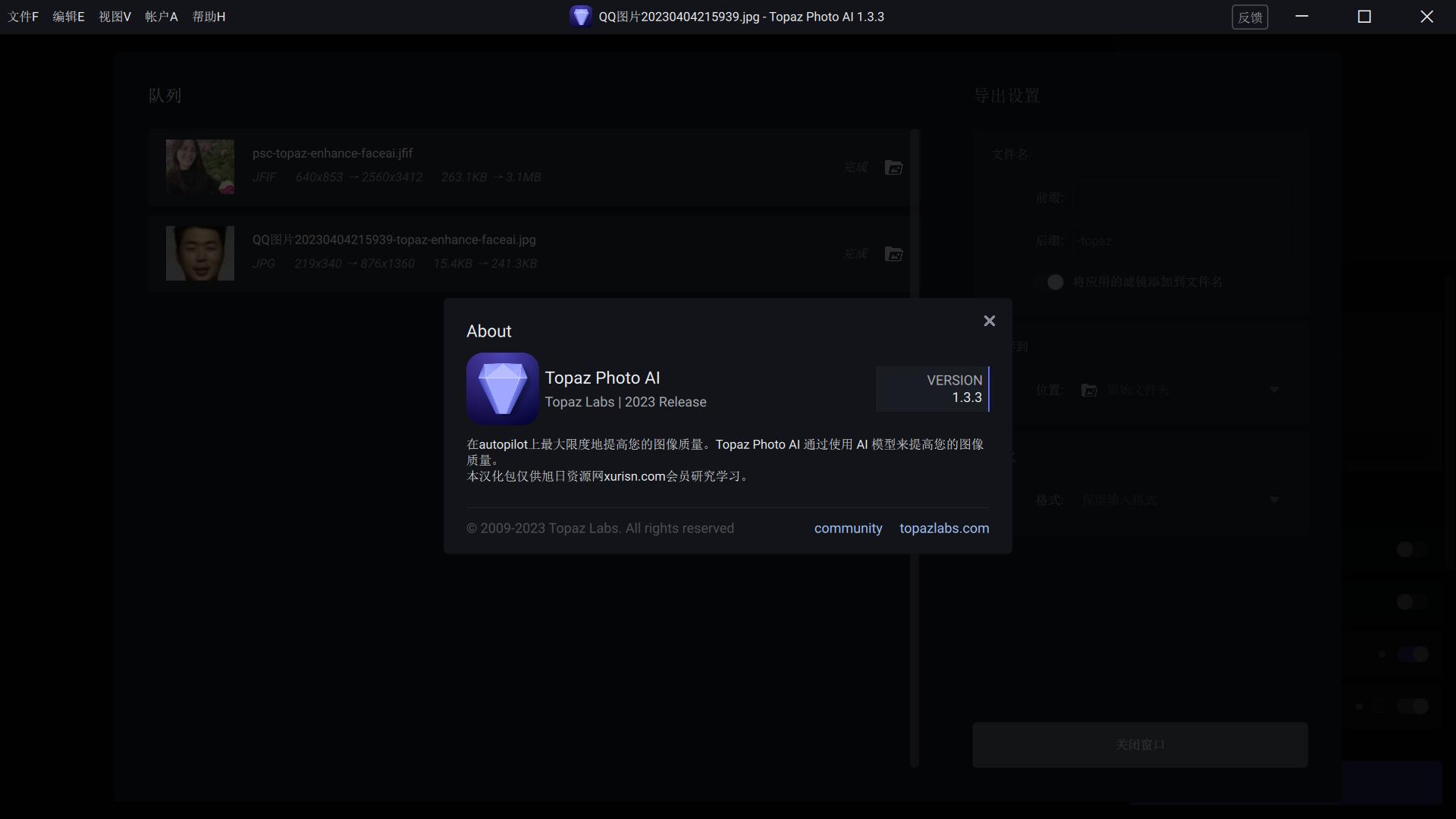
Task: Click the title bar Topaz gem icon
Action: (x=580, y=17)
